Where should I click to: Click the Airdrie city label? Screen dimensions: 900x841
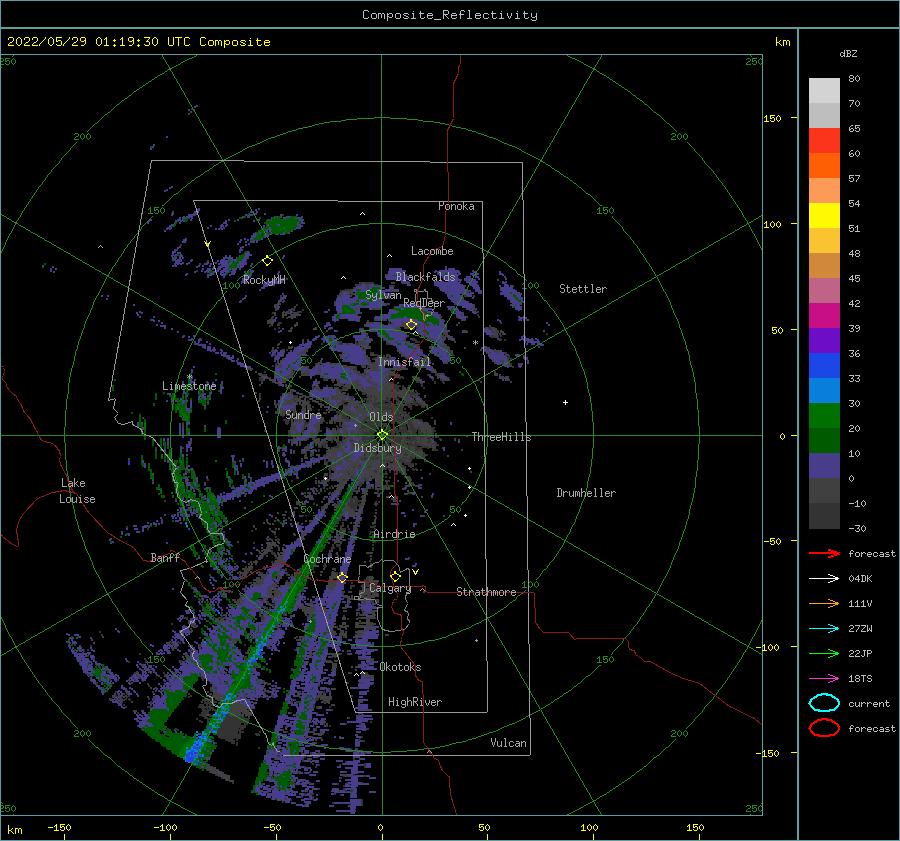coord(394,534)
